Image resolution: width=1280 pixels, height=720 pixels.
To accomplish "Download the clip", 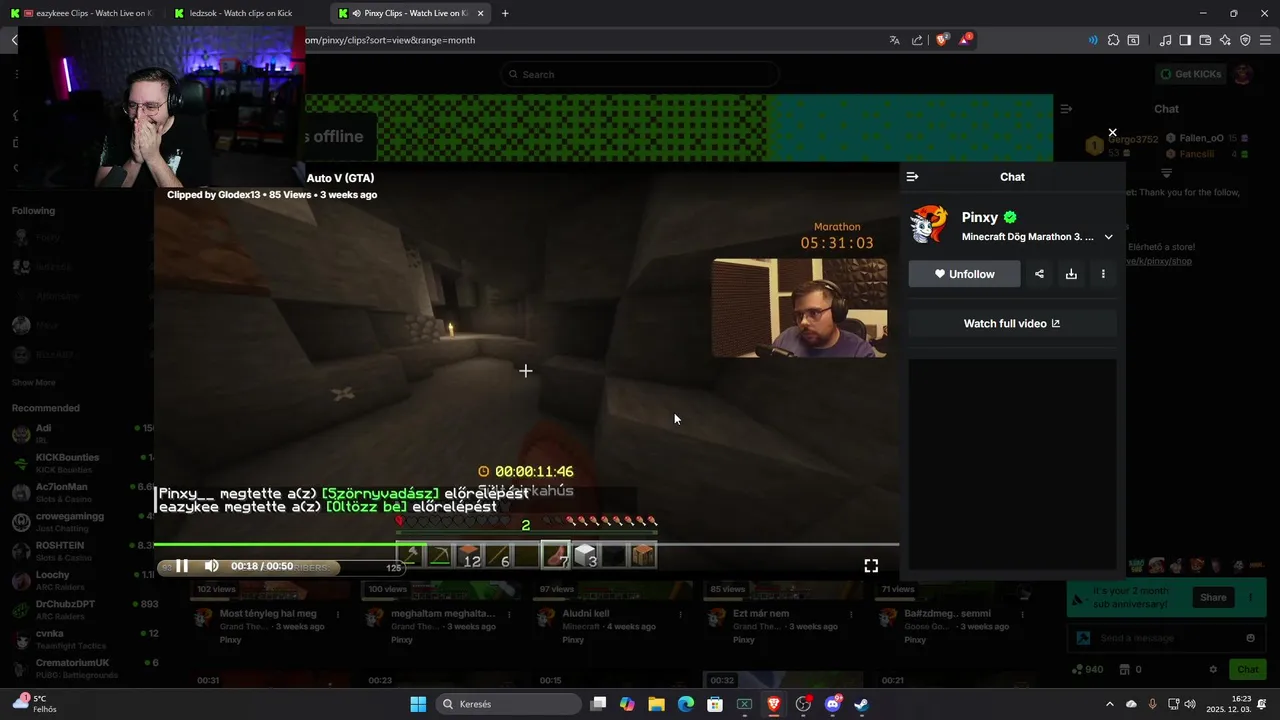I will (x=1071, y=274).
